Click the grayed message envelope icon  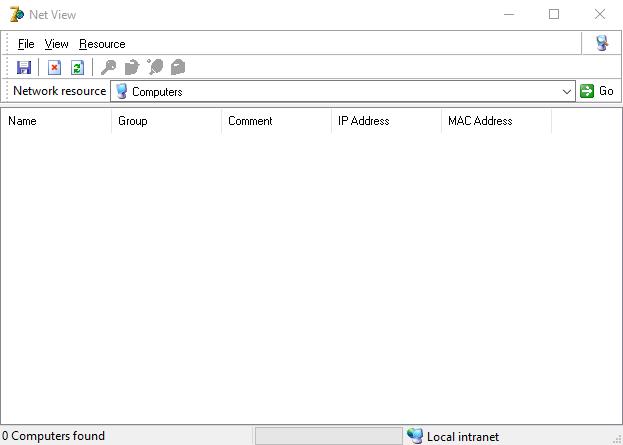click(178, 67)
